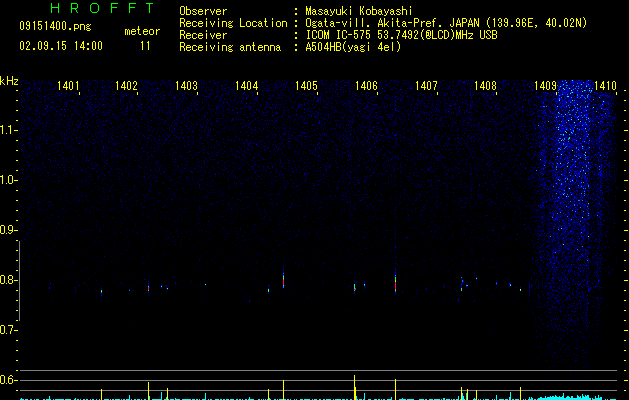
Task: Click the 1409 time axis label
Action: pyautogui.click(x=546, y=86)
